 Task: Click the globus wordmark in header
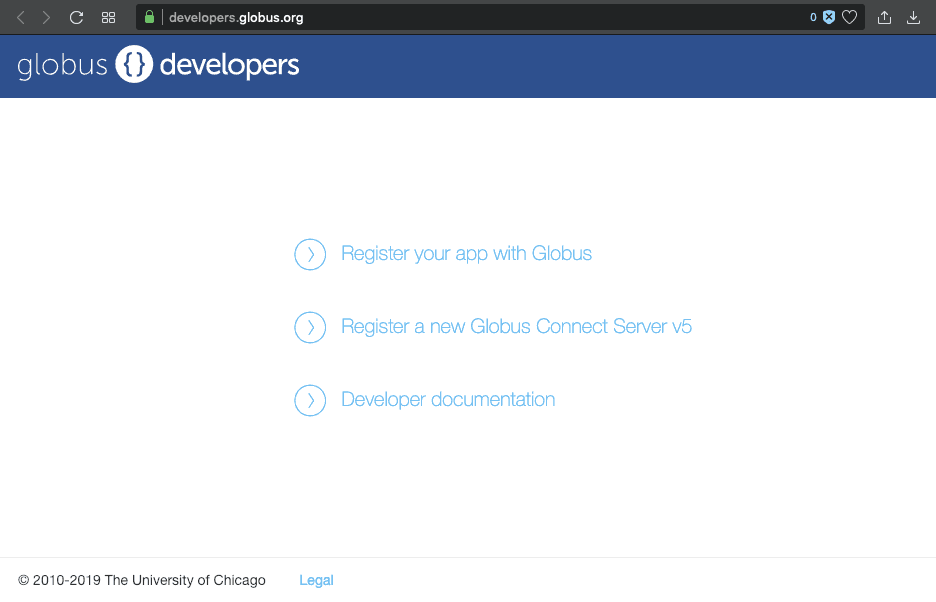pyautogui.click(x=62, y=66)
